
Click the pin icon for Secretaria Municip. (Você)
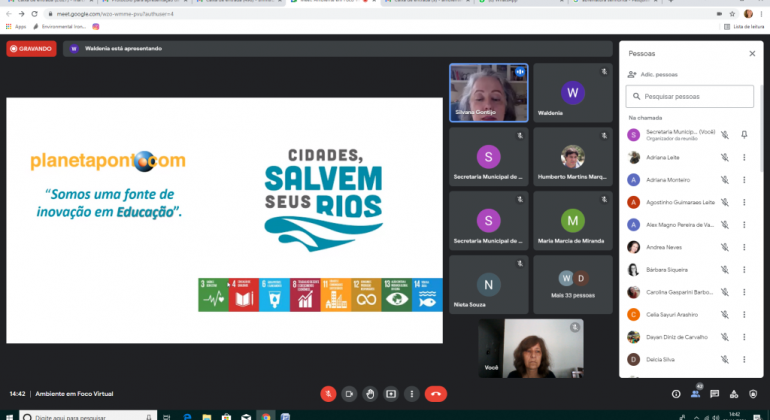(744, 135)
